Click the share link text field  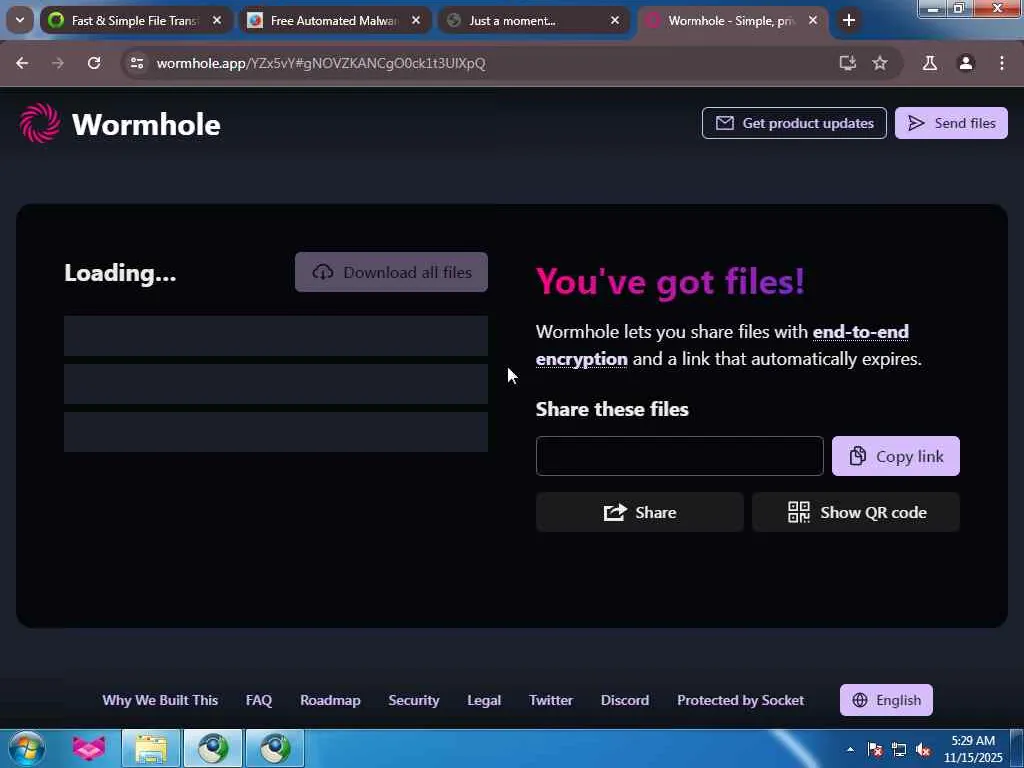coord(679,456)
